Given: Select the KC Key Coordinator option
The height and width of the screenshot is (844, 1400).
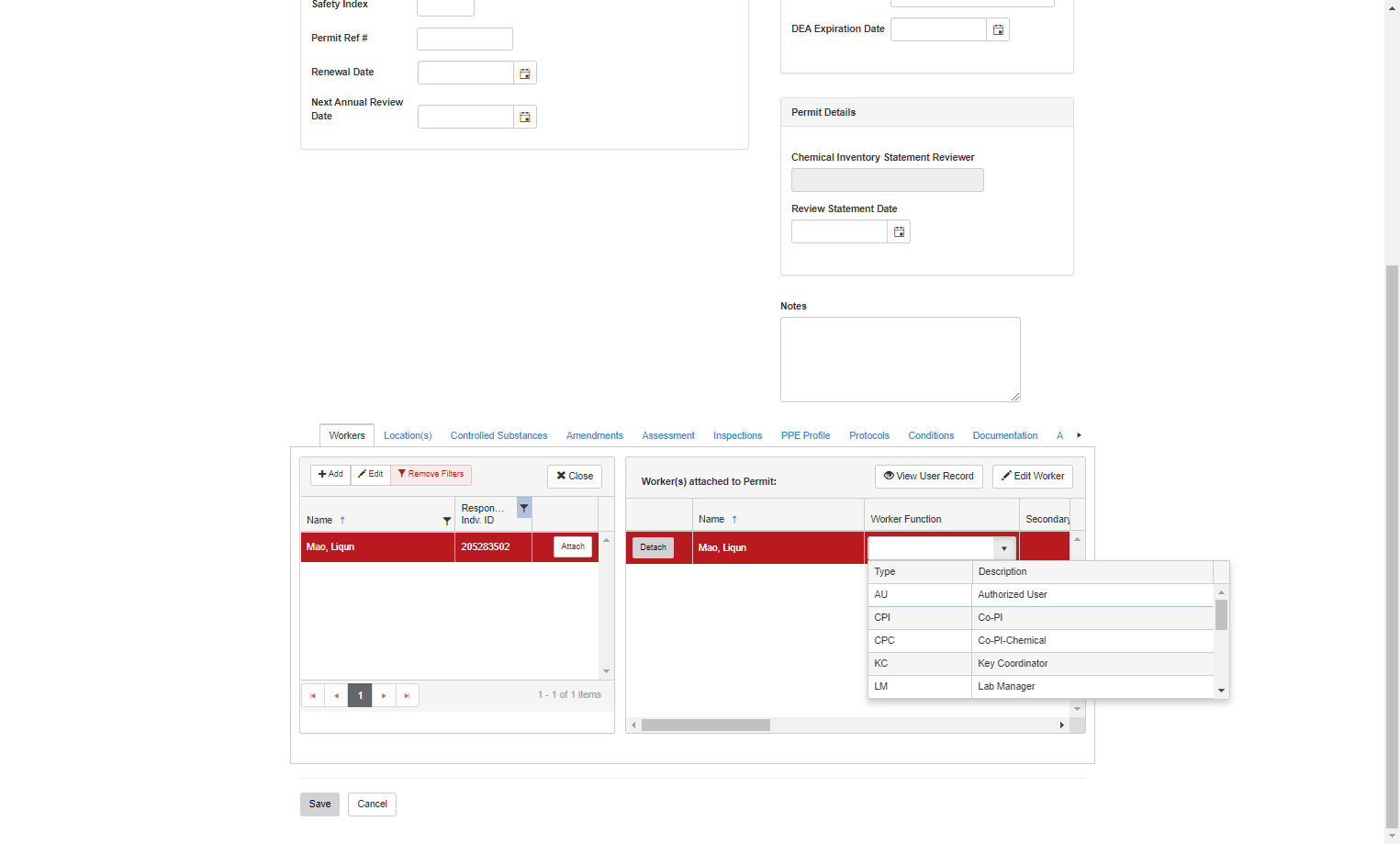Looking at the screenshot, I should [x=1041, y=664].
